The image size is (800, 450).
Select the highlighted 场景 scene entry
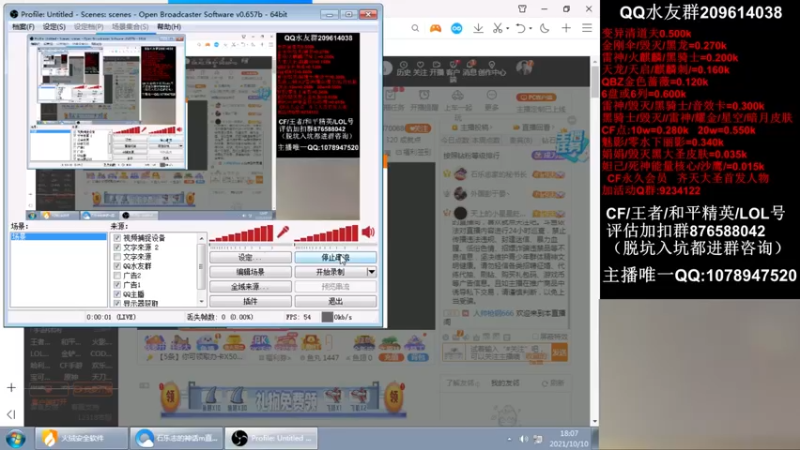[x=58, y=237]
